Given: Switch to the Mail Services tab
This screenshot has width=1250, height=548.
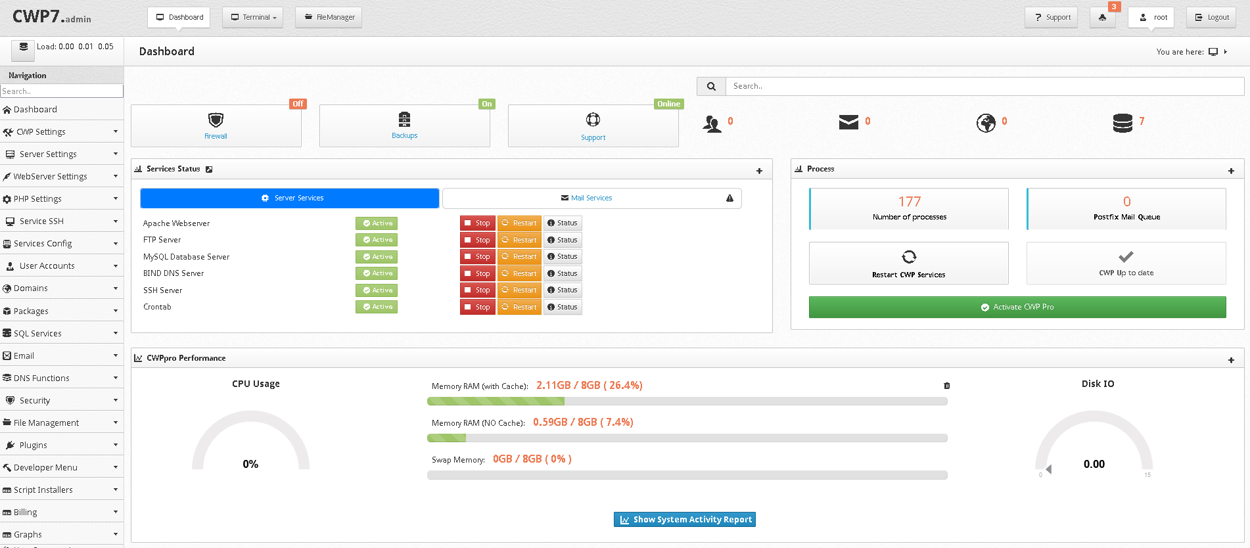Looking at the screenshot, I should [x=592, y=198].
